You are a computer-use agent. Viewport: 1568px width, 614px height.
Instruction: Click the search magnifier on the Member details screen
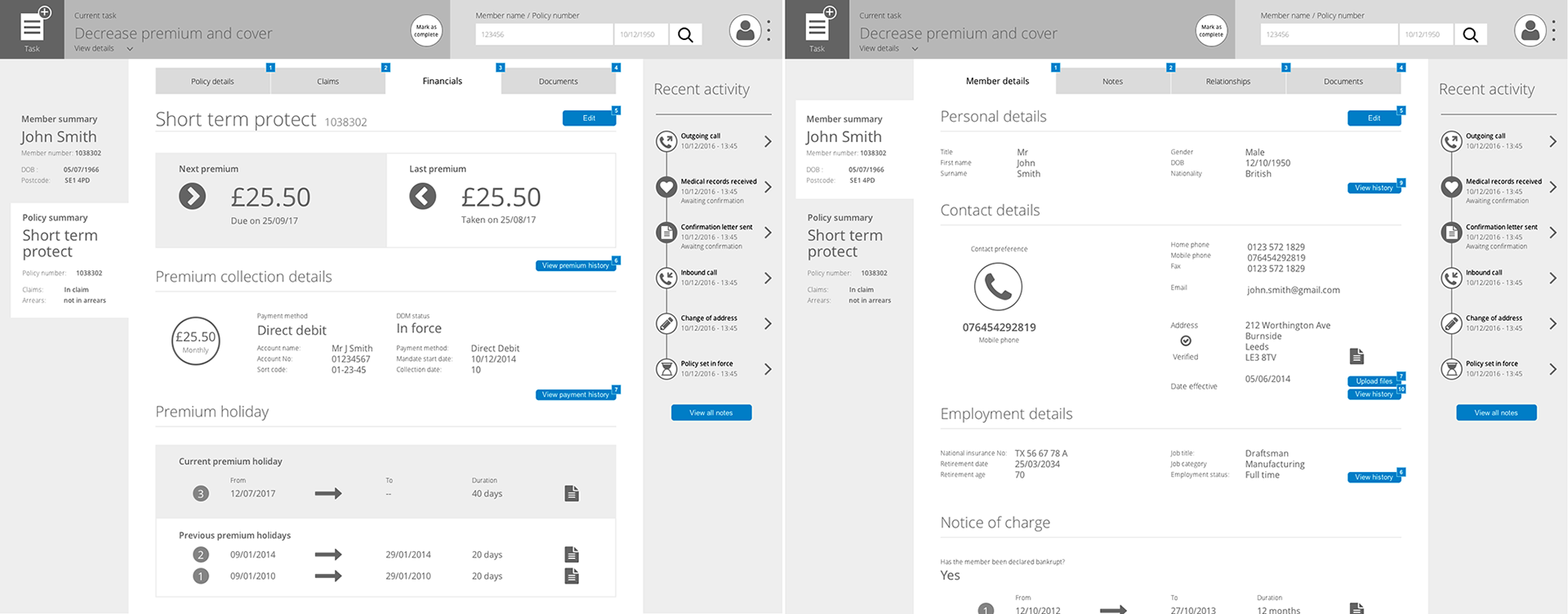click(1470, 34)
